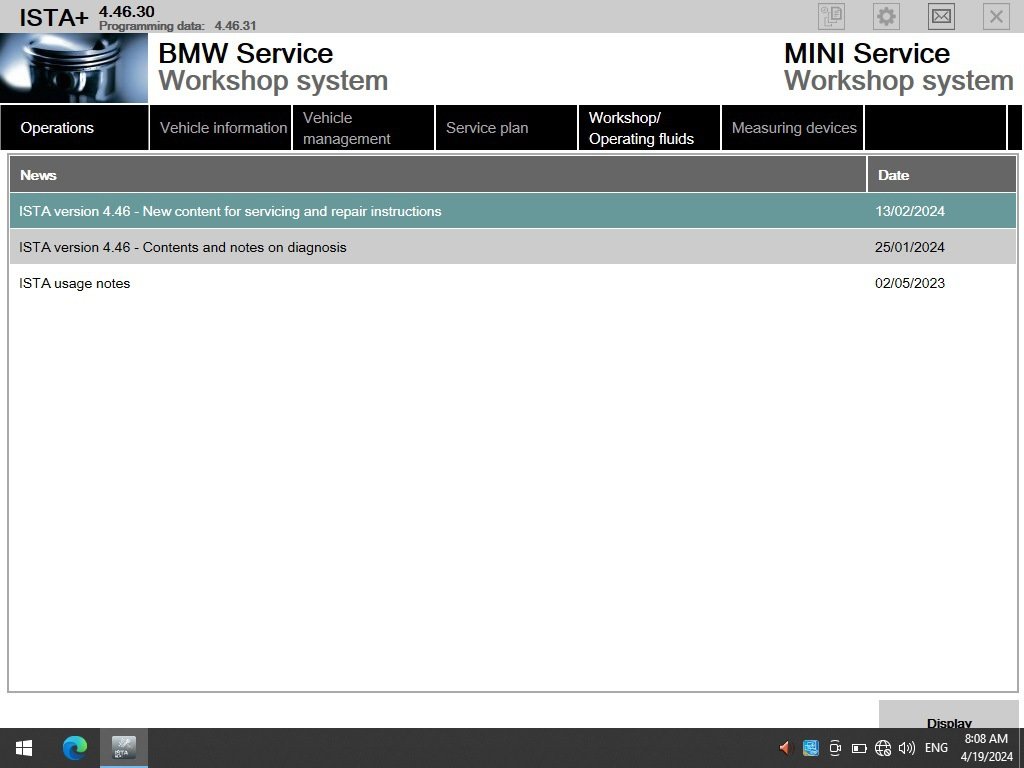
Task: Click the date 25/01/2024
Action: point(910,247)
